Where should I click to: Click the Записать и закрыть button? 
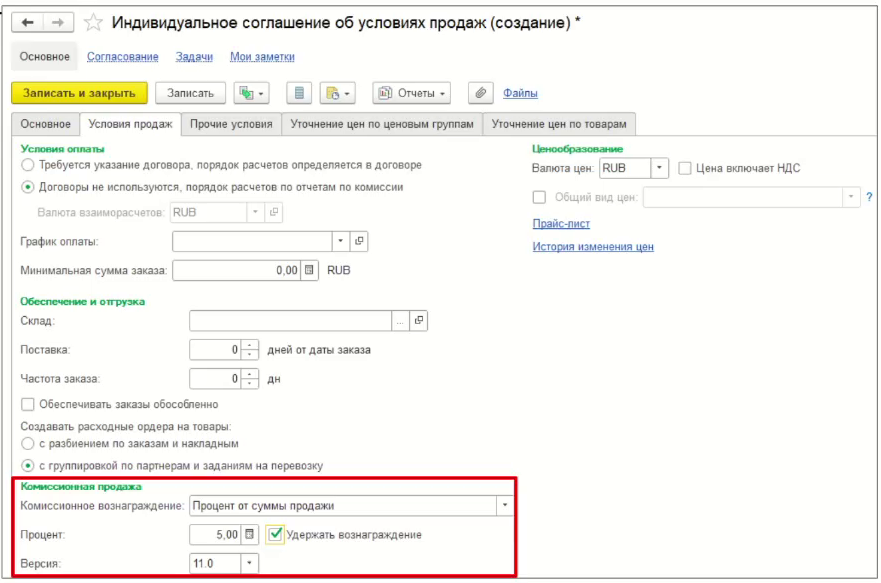pyautogui.click(x=79, y=93)
